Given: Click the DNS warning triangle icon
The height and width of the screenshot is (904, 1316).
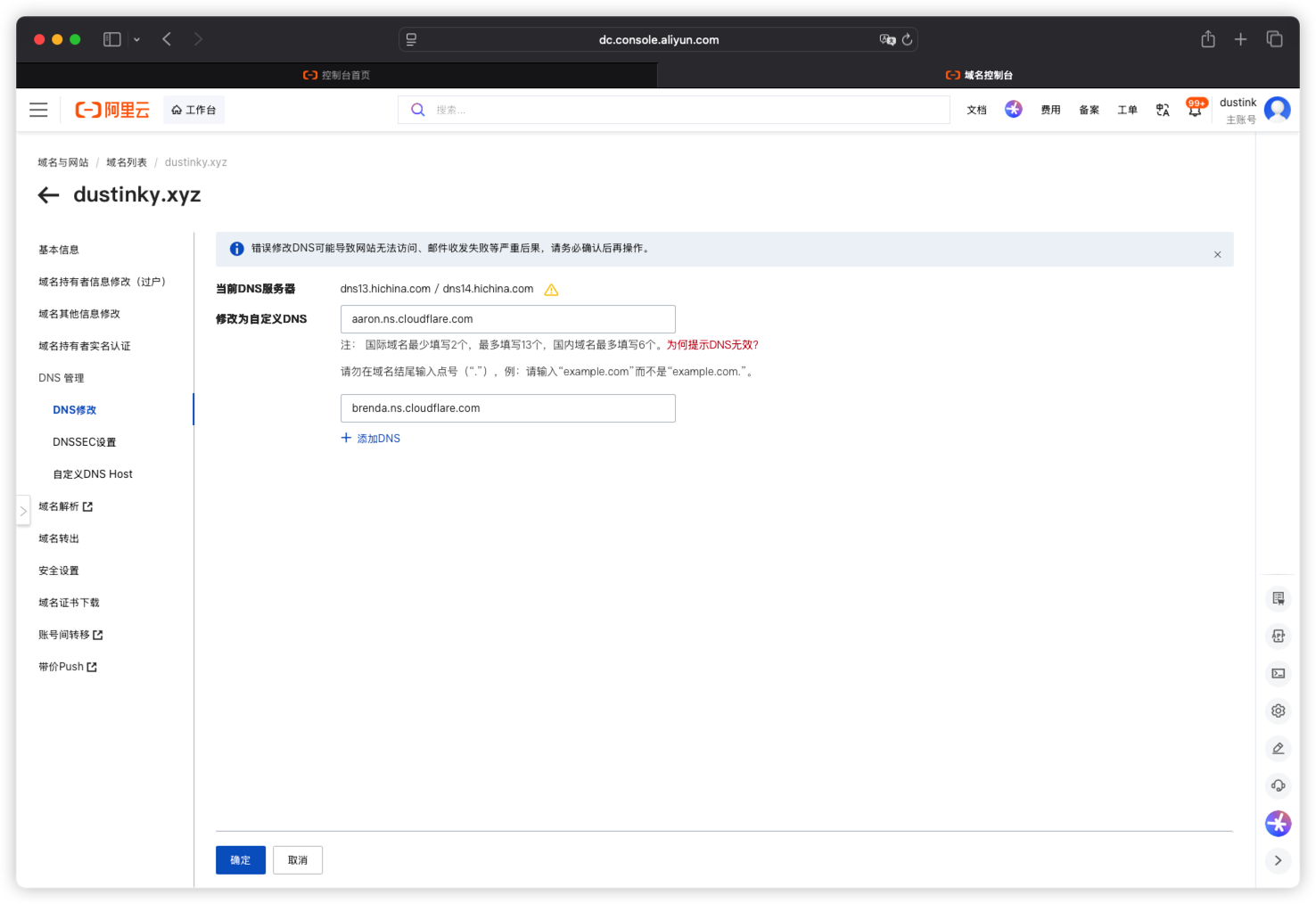Looking at the screenshot, I should tap(551, 290).
